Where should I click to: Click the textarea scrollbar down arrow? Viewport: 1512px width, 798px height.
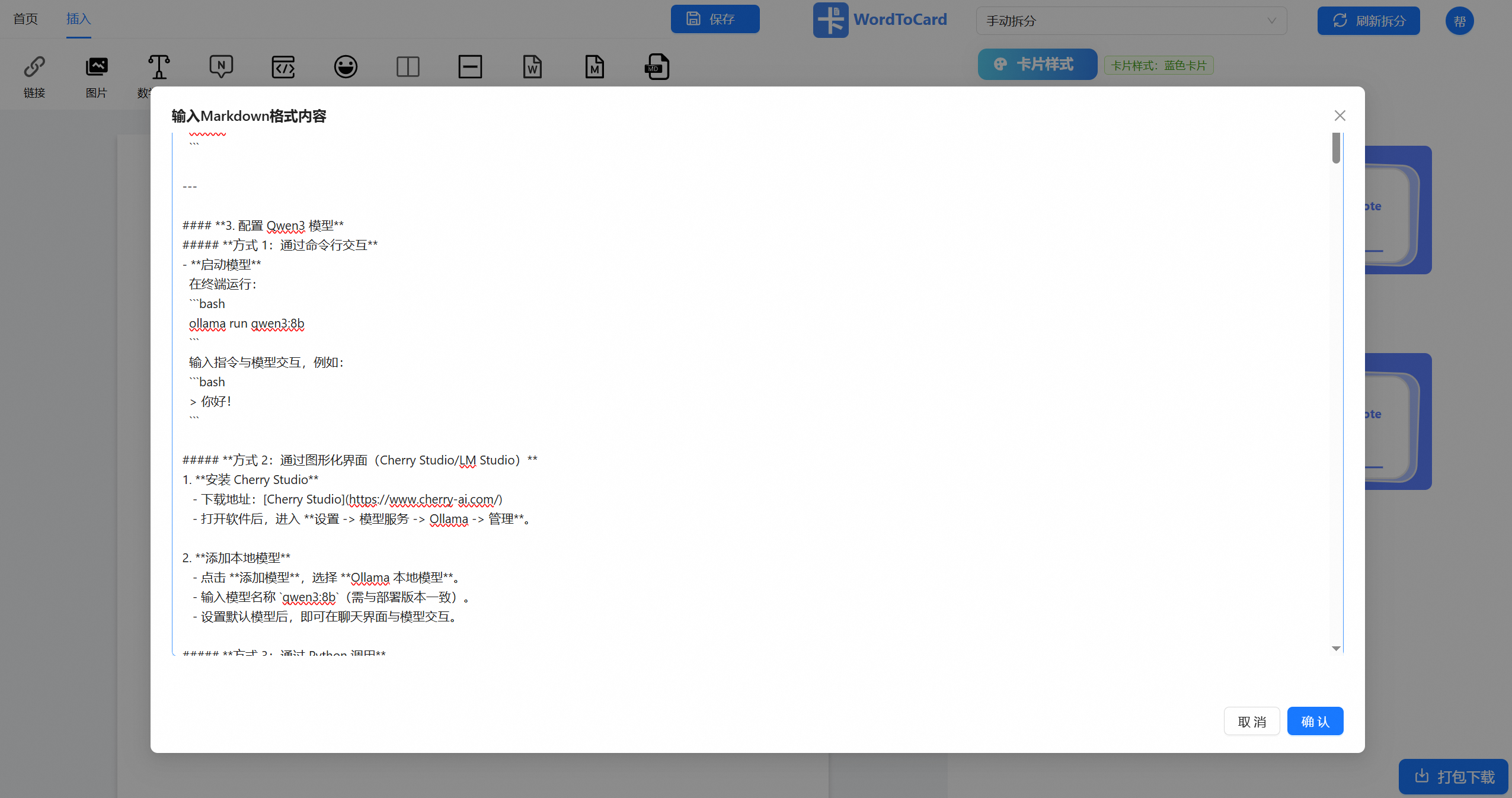1336,649
